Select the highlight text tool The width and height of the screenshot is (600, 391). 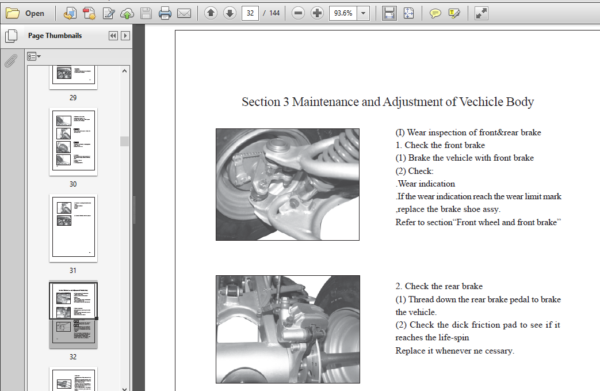[454, 14]
